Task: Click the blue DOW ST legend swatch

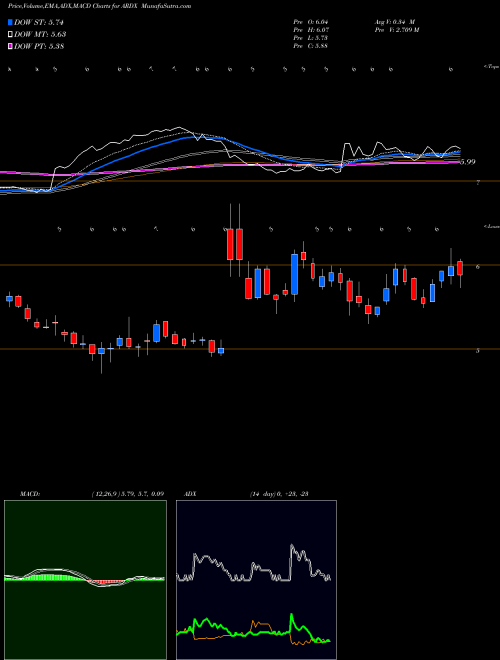Action: coord(11,22)
